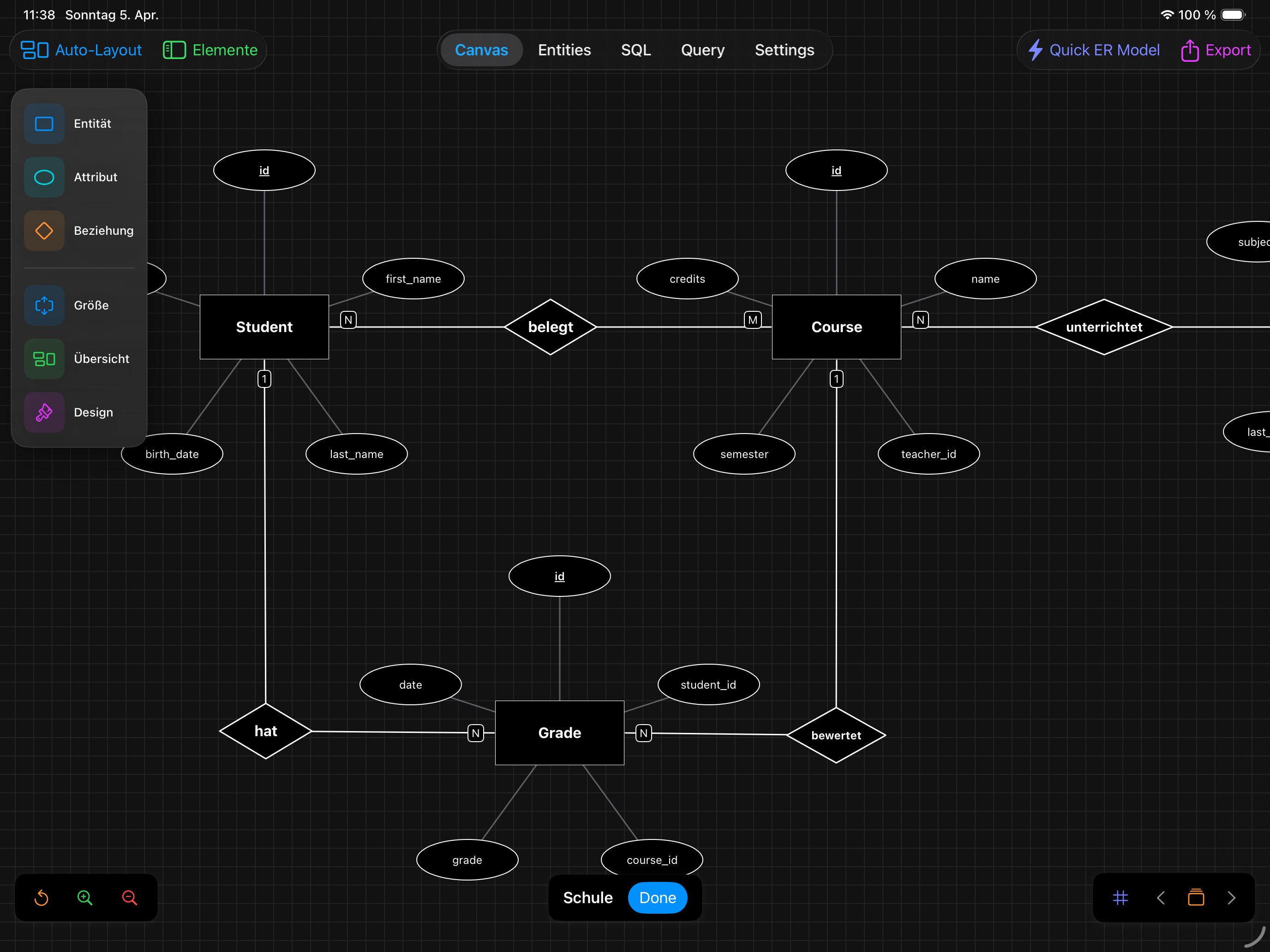This screenshot has height=952, width=1270.
Task: Switch to the Settings tab
Action: pos(784,50)
